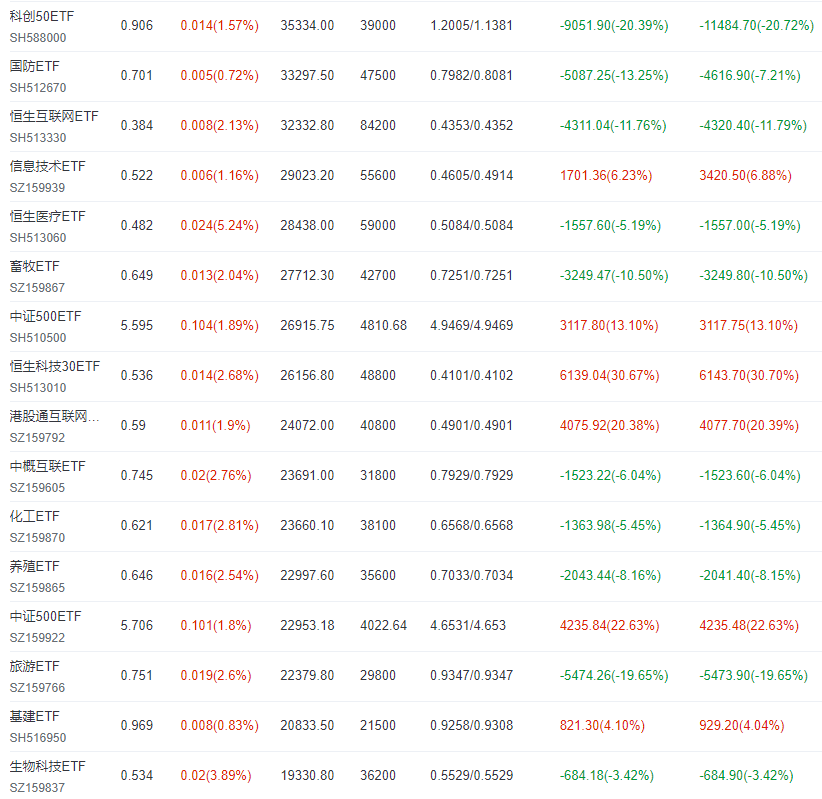Select the gain 4235.84(22.63%)
Image resolution: width=822 pixels, height=799 pixels.
pyautogui.click(x=609, y=625)
